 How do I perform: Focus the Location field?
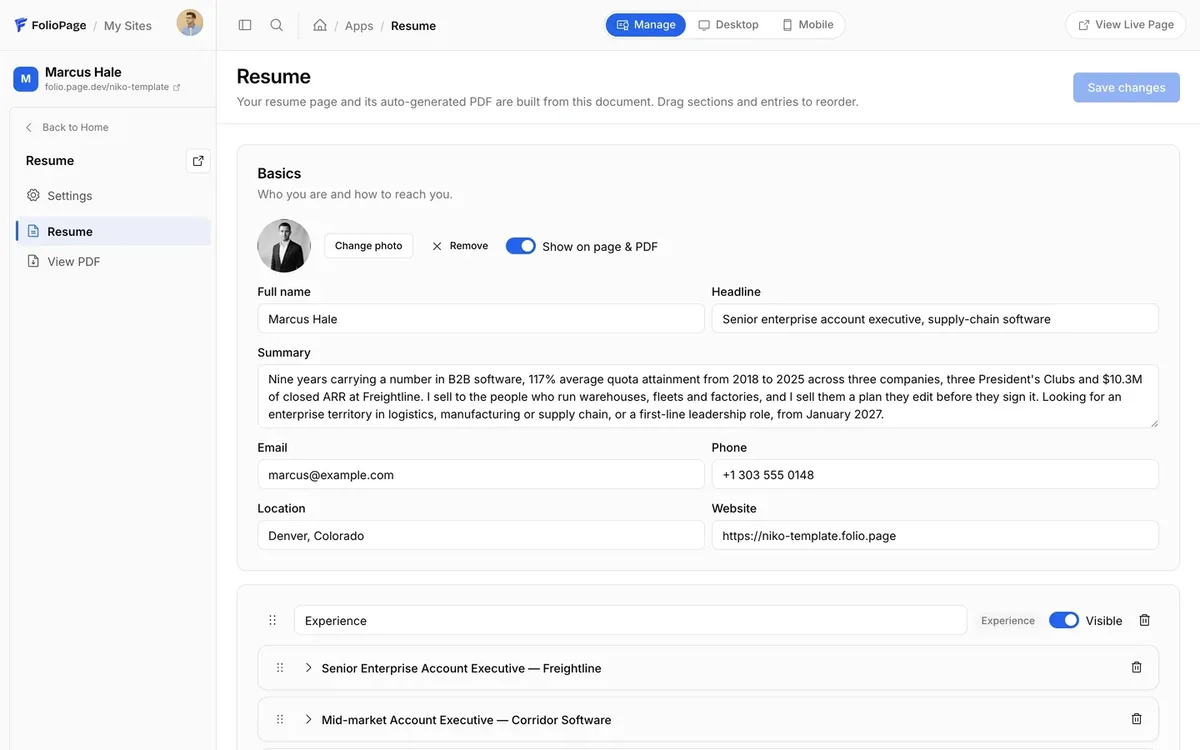[481, 536]
